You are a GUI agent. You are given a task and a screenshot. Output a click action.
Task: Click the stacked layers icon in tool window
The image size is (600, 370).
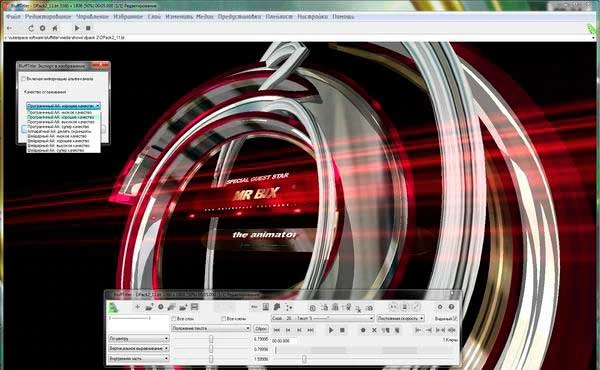pyautogui.click(x=172, y=307)
